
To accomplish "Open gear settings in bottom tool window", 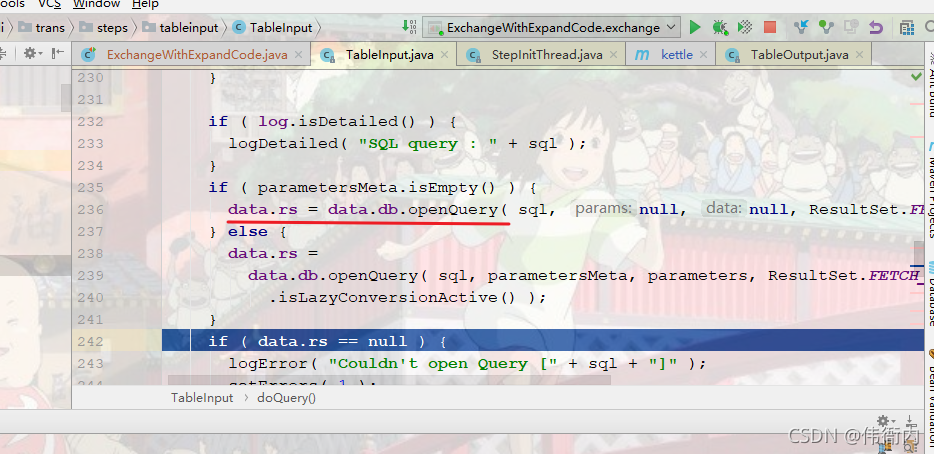I will (885, 421).
